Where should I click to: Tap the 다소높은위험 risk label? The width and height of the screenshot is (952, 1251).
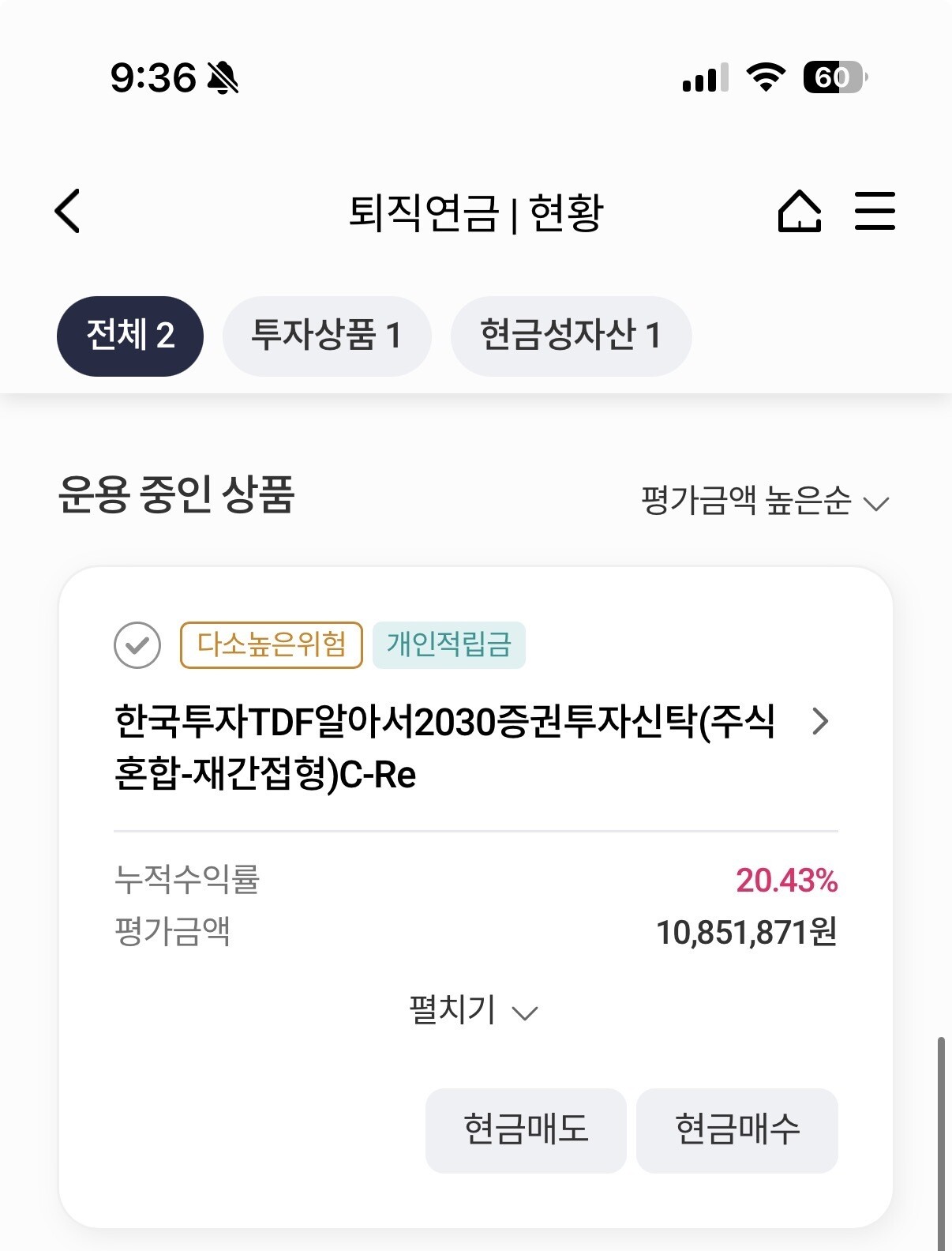tap(271, 645)
